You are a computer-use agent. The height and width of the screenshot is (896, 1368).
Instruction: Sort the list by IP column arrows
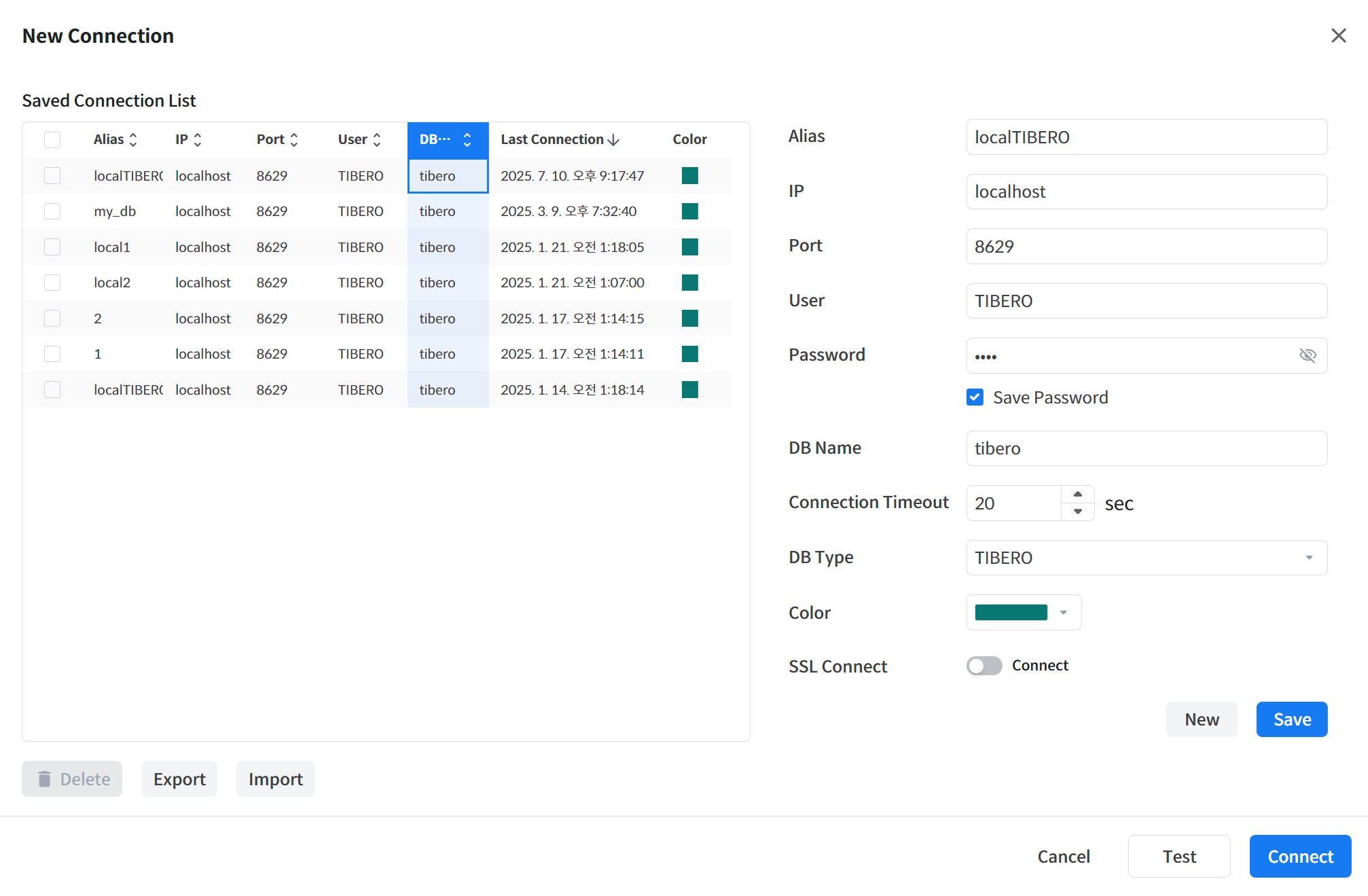tap(198, 140)
